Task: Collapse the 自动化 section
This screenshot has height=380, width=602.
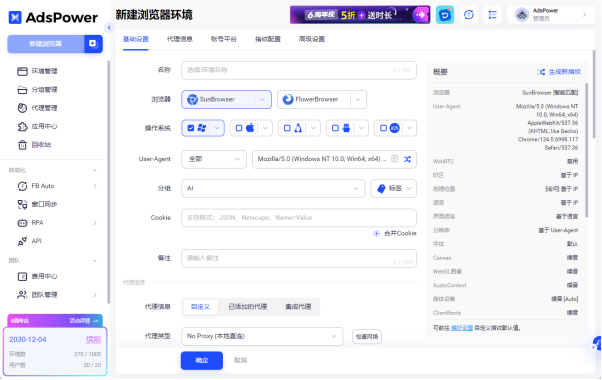Action: click(95, 170)
